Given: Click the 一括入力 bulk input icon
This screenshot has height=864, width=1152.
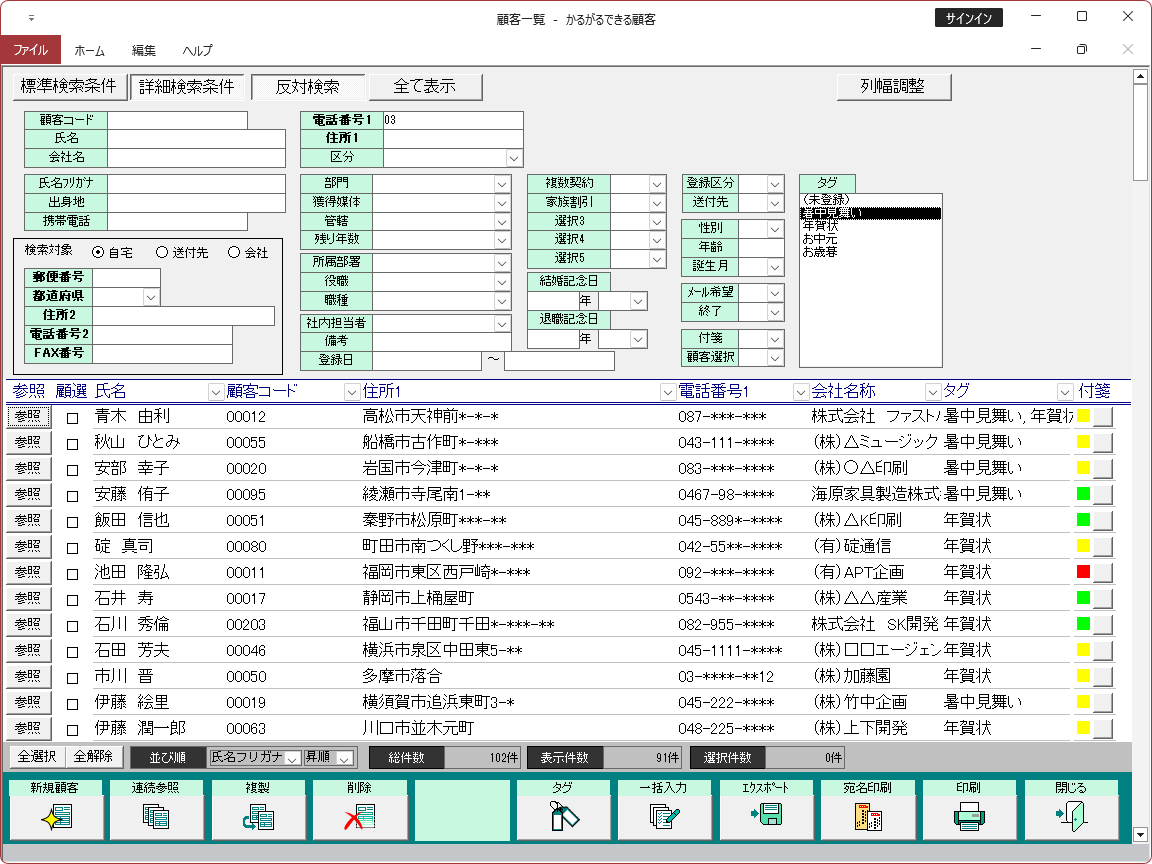Looking at the screenshot, I should click(x=664, y=817).
